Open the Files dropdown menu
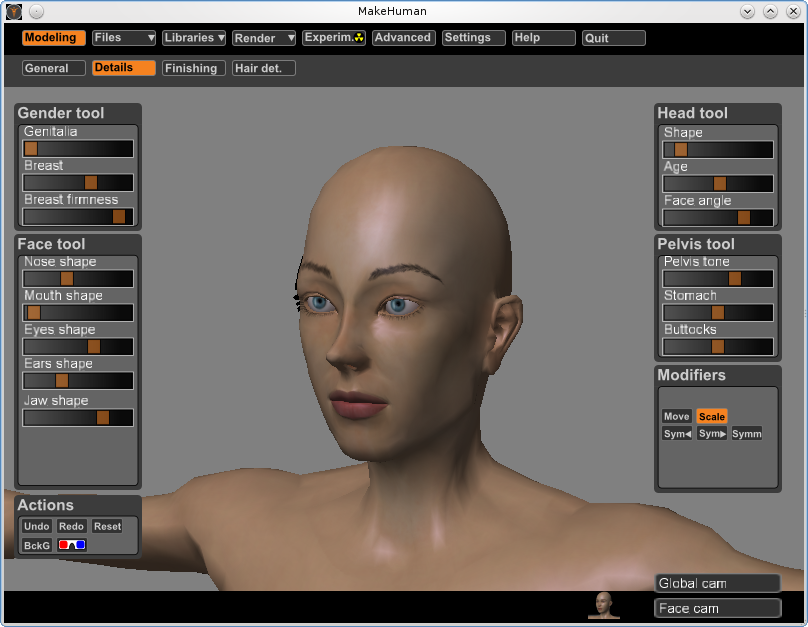The width and height of the screenshot is (808, 627). (x=124, y=38)
